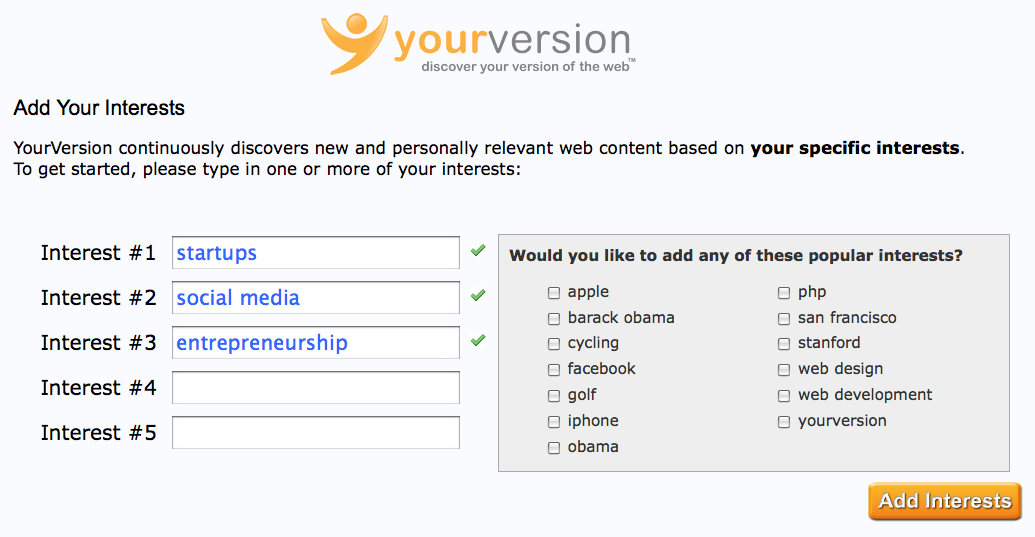Check the php checkbox
Screen dimensions: 1035x537
(x=784, y=292)
